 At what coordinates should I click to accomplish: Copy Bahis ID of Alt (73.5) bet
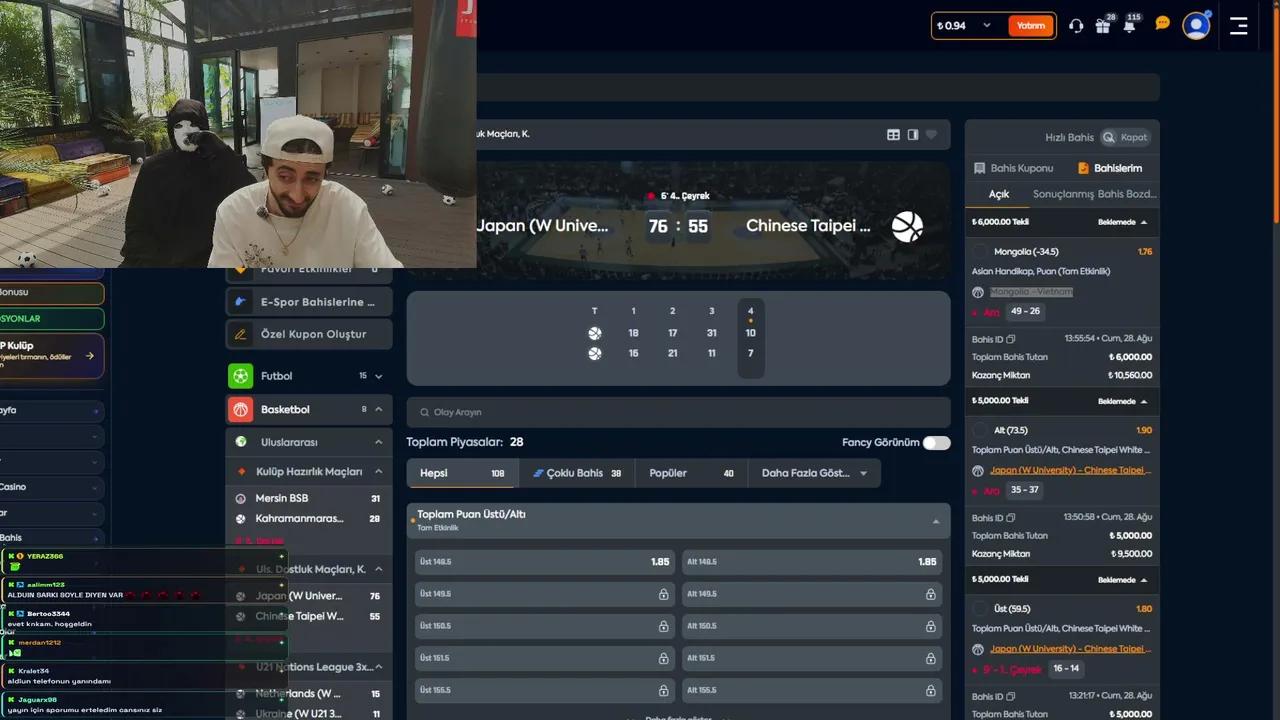click(x=1011, y=518)
